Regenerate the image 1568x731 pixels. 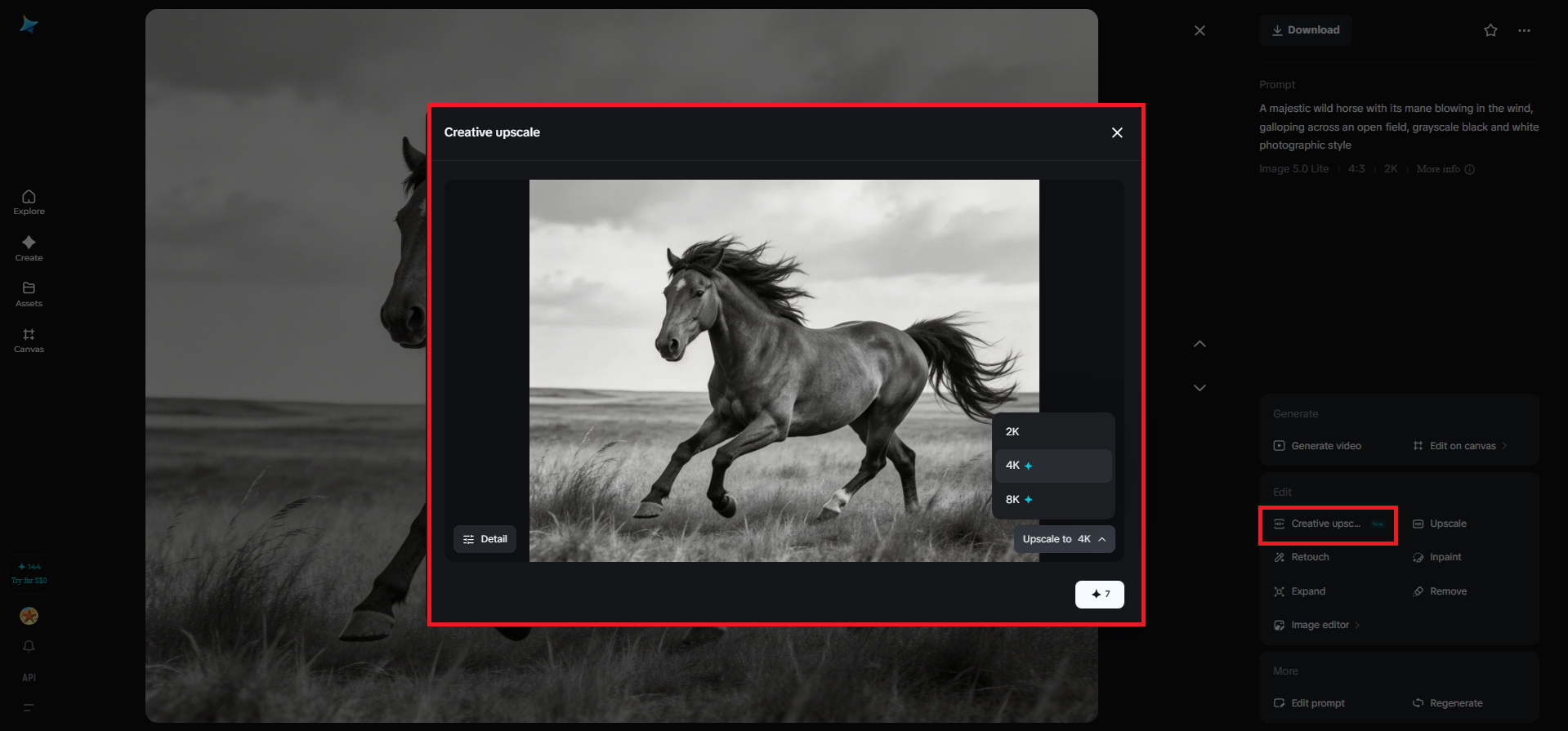point(1447,703)
